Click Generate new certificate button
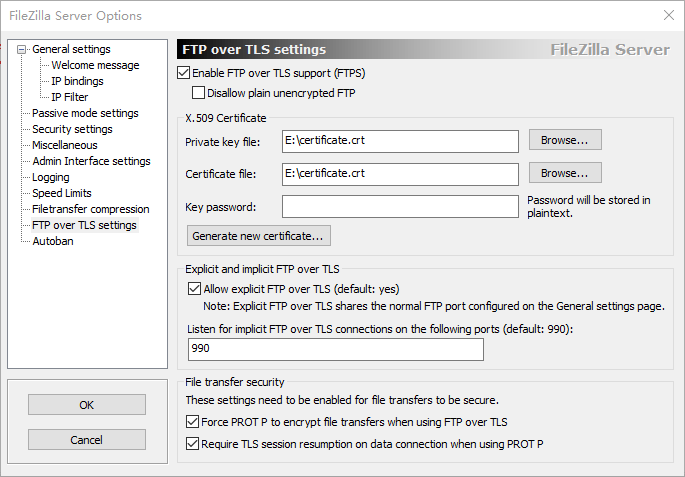 [x=259, y=236]
